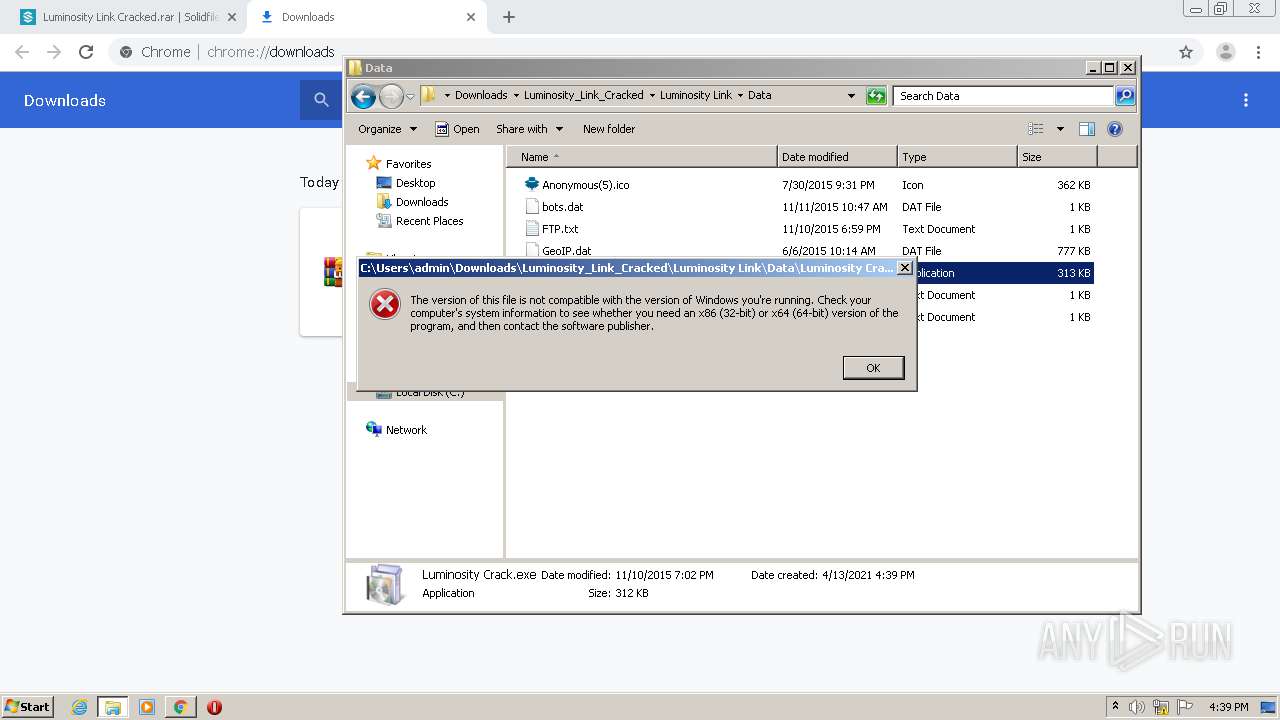Open the Share with menu
Screen dimensions: 1280x720
pyautogui.click(x=529, y=129)
